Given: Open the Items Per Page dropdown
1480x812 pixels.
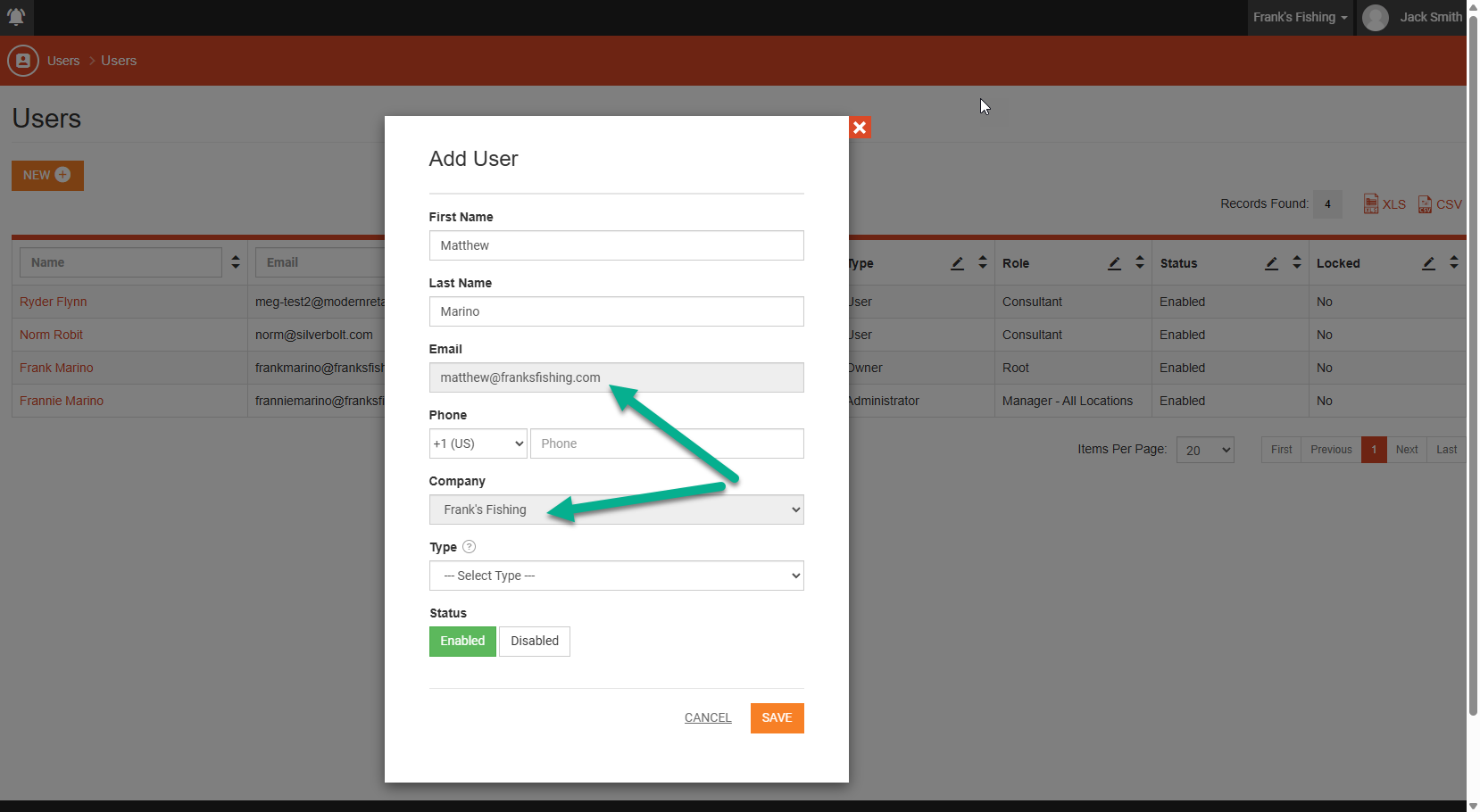Looking at the screenshot, I should pyautogui.click(x=1205, y=450).
